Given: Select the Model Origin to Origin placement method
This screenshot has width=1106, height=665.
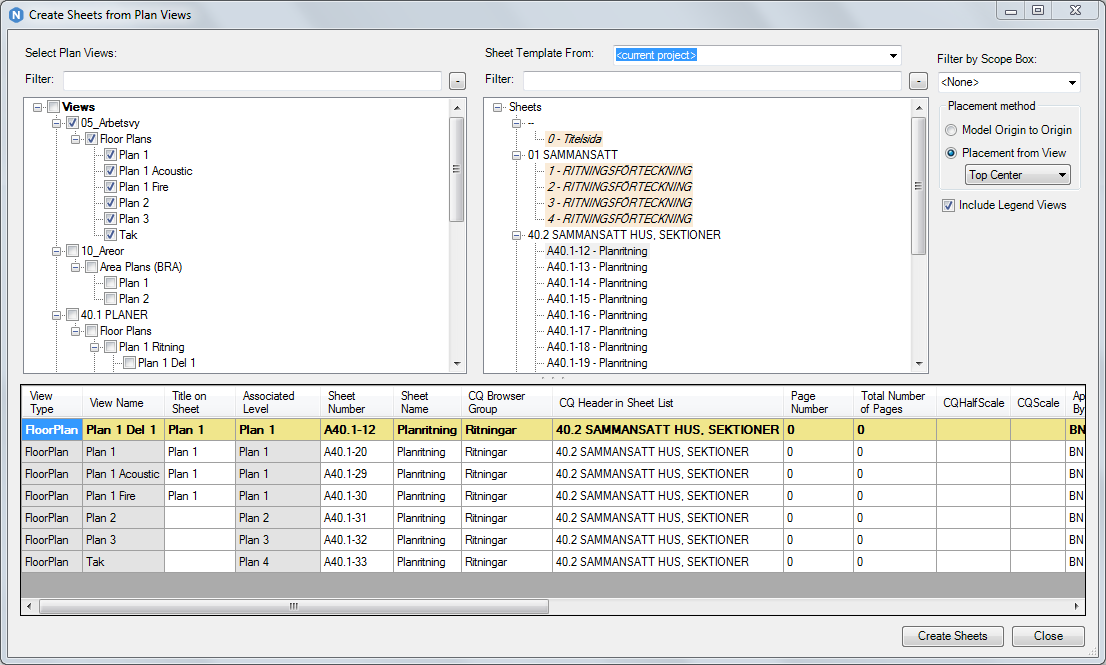Looking at the screenshot, I should 950,128.
